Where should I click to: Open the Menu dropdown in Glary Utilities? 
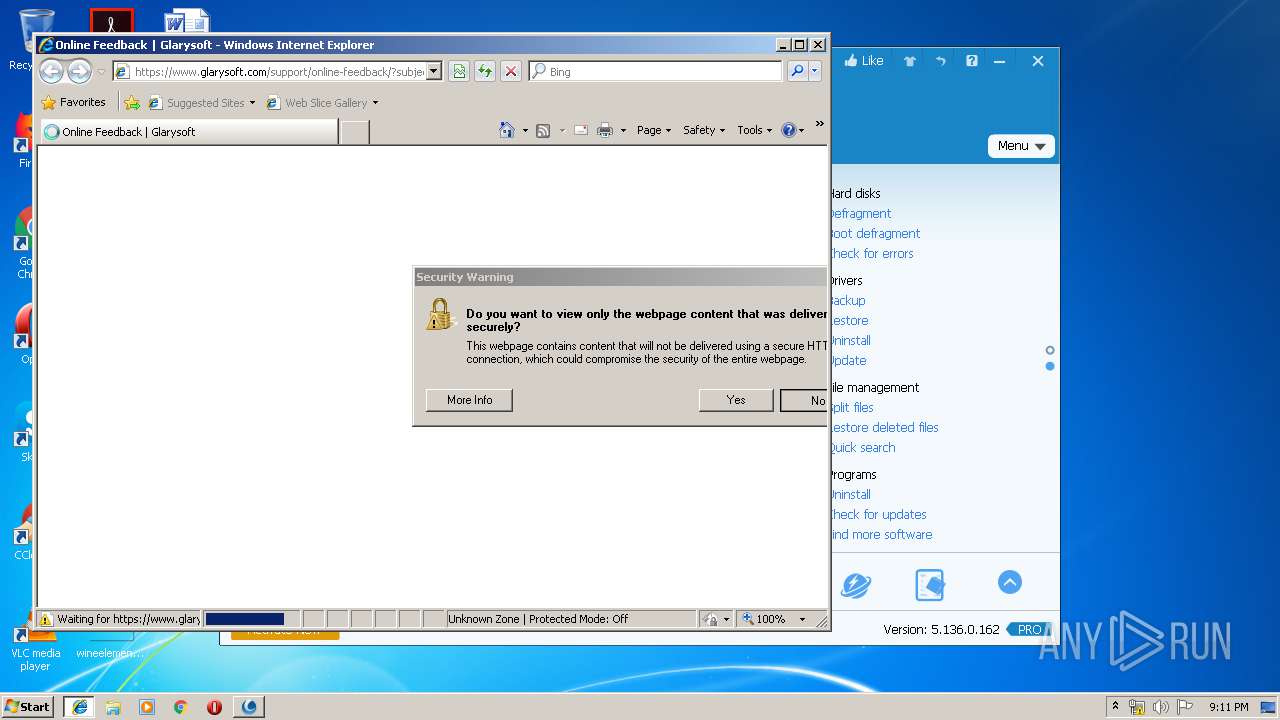pyautogui.click(x=1021, y=146)
